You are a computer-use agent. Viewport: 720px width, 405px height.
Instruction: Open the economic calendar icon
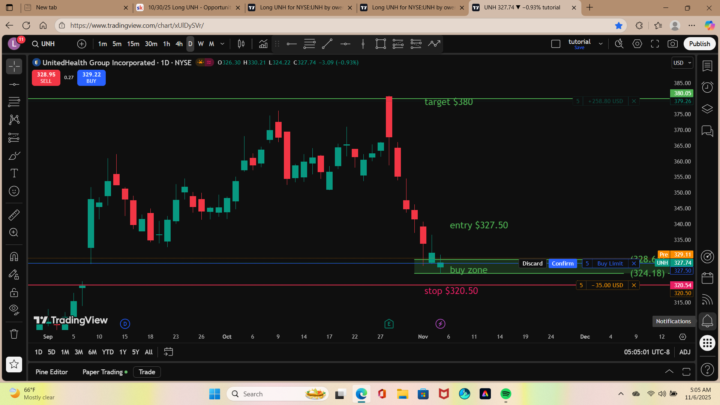707,278
